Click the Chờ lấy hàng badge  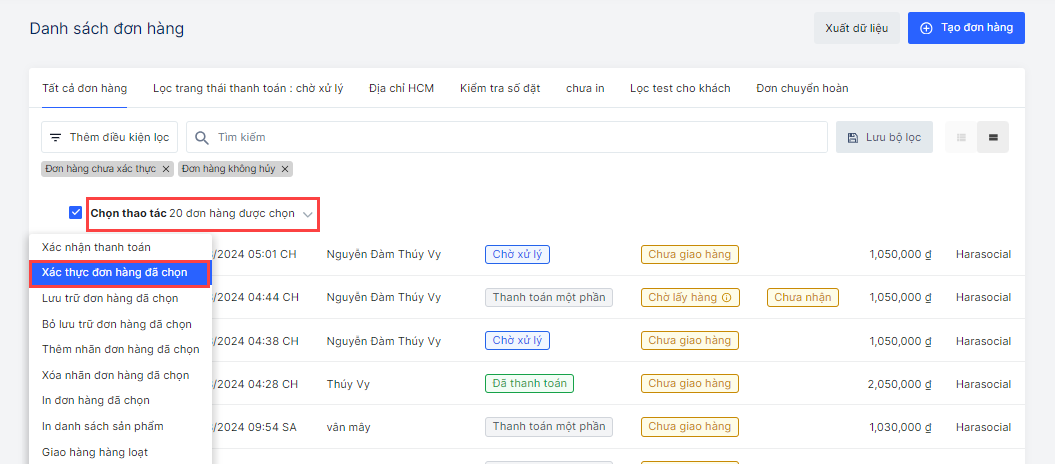click(690, 297)
